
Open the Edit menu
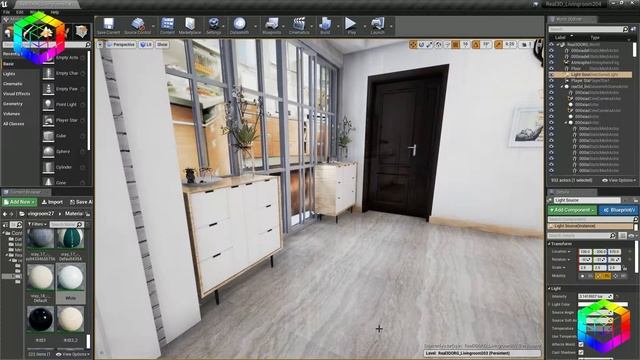tap(20, 12)
